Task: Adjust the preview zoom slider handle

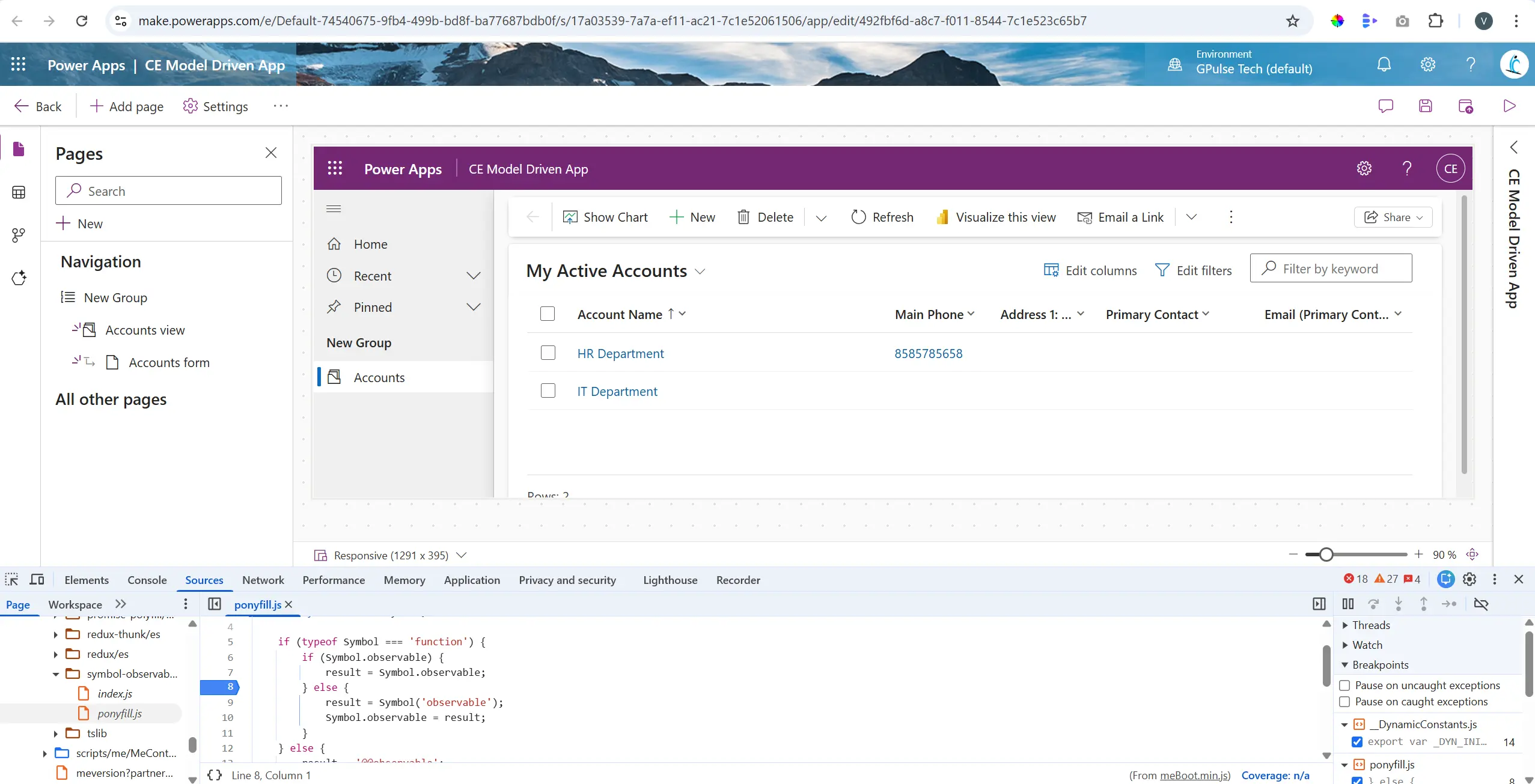Action: click(1326, 555)
